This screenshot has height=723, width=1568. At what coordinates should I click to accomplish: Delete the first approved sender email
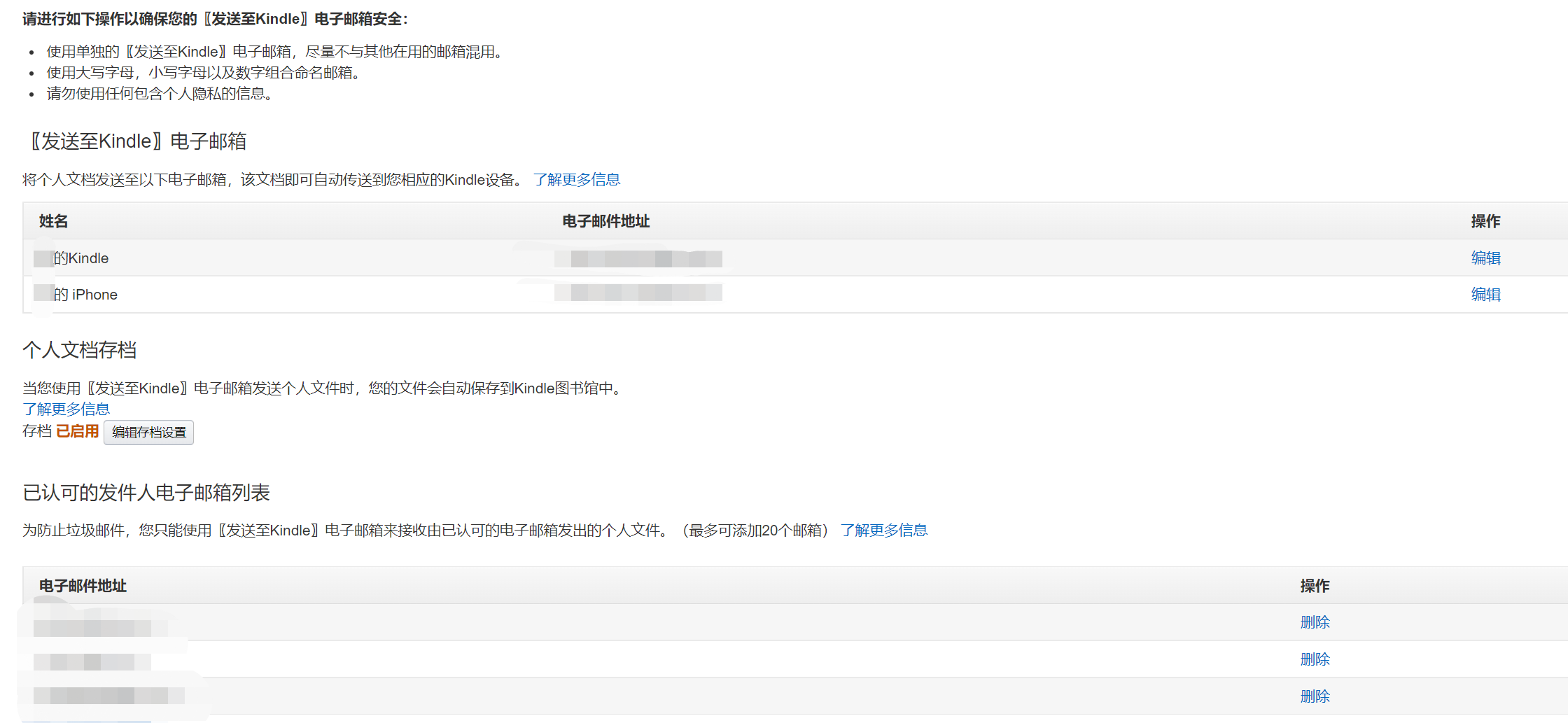(x=1315, y=622)
